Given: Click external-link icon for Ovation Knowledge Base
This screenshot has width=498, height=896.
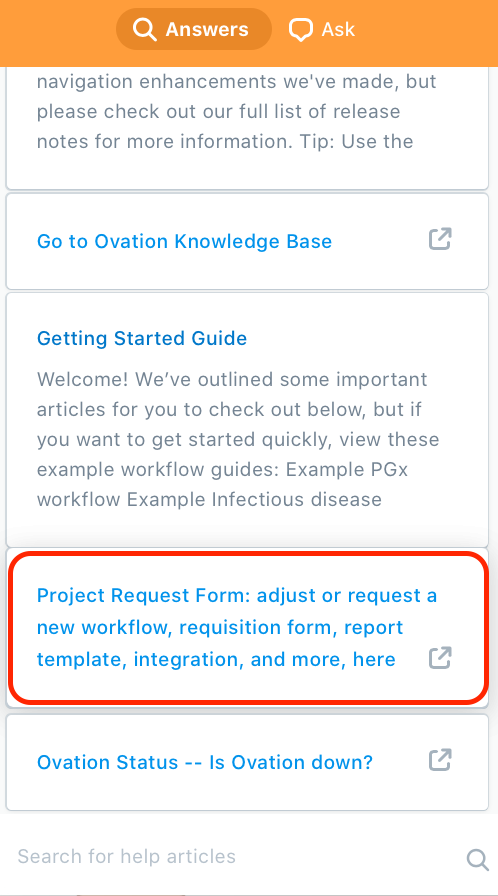Looking at the screenshot, I should pyautogui.click(x=440, y=239).
